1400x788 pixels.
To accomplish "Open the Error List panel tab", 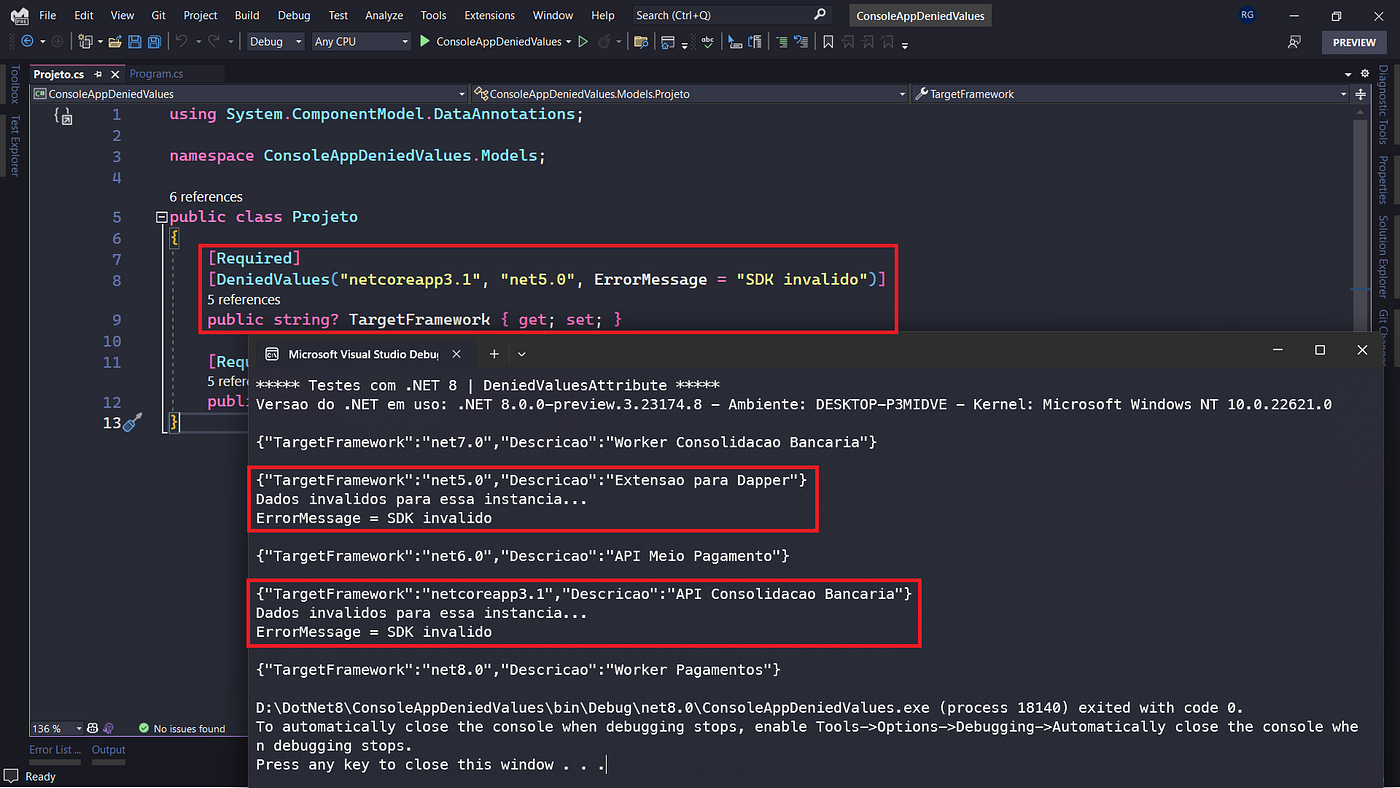I will (55, 750).
